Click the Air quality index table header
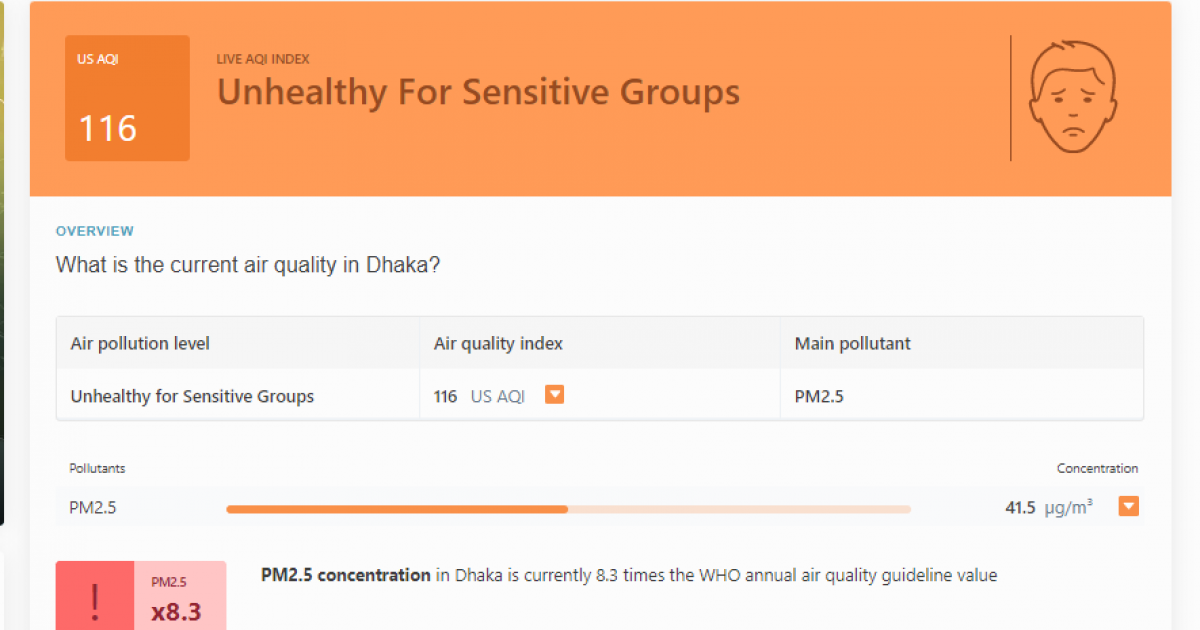The image size is (1200, 630). point(497,342)
